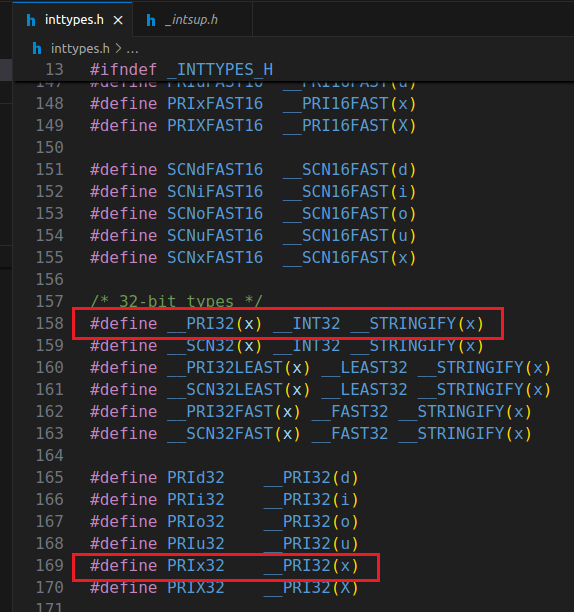This screenshot has width=574, height=612.
Task: Close the inttypes.h tab
Action: click(118, 20)
